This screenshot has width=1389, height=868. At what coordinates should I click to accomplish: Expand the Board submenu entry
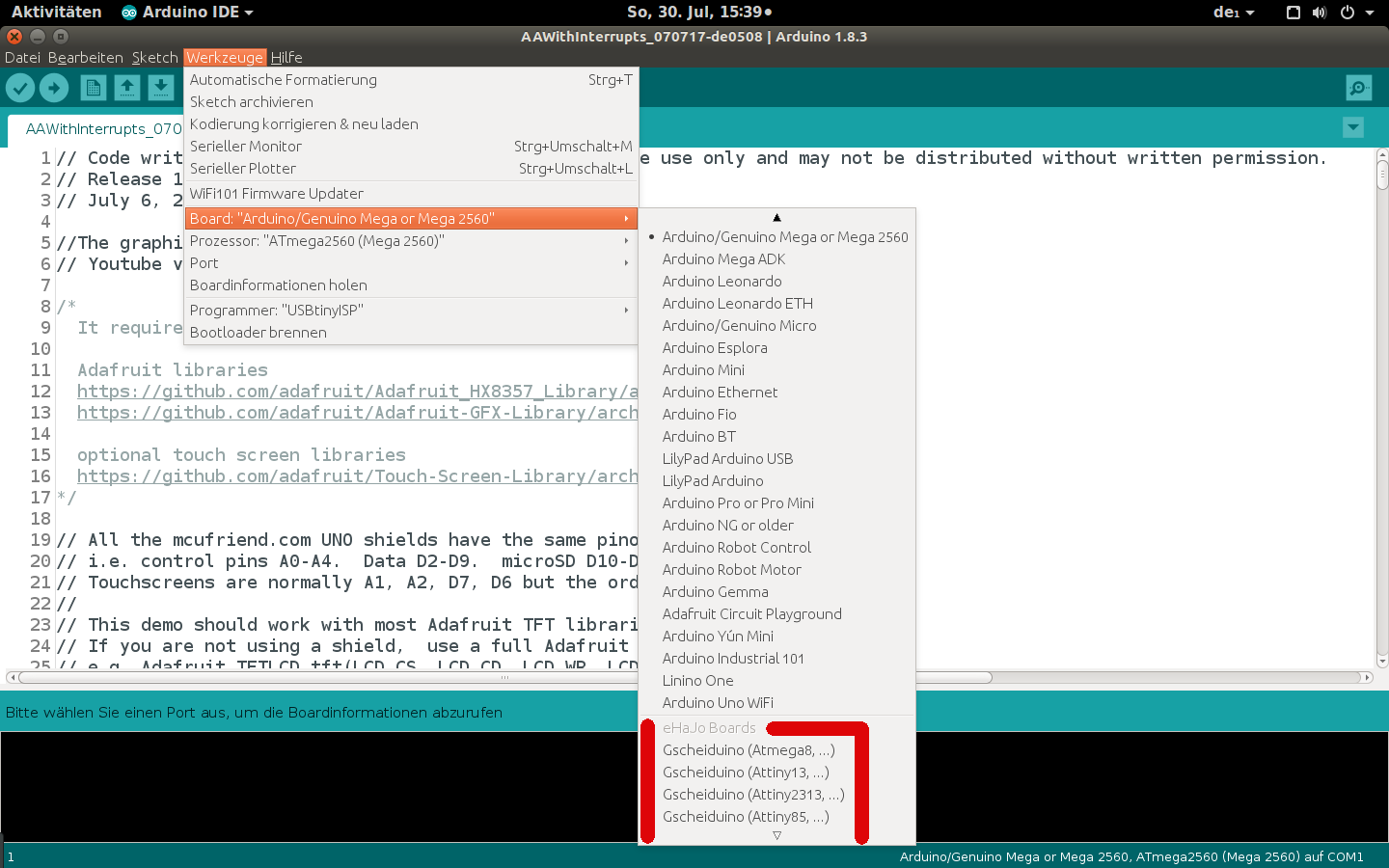click(x=411, y=219)
